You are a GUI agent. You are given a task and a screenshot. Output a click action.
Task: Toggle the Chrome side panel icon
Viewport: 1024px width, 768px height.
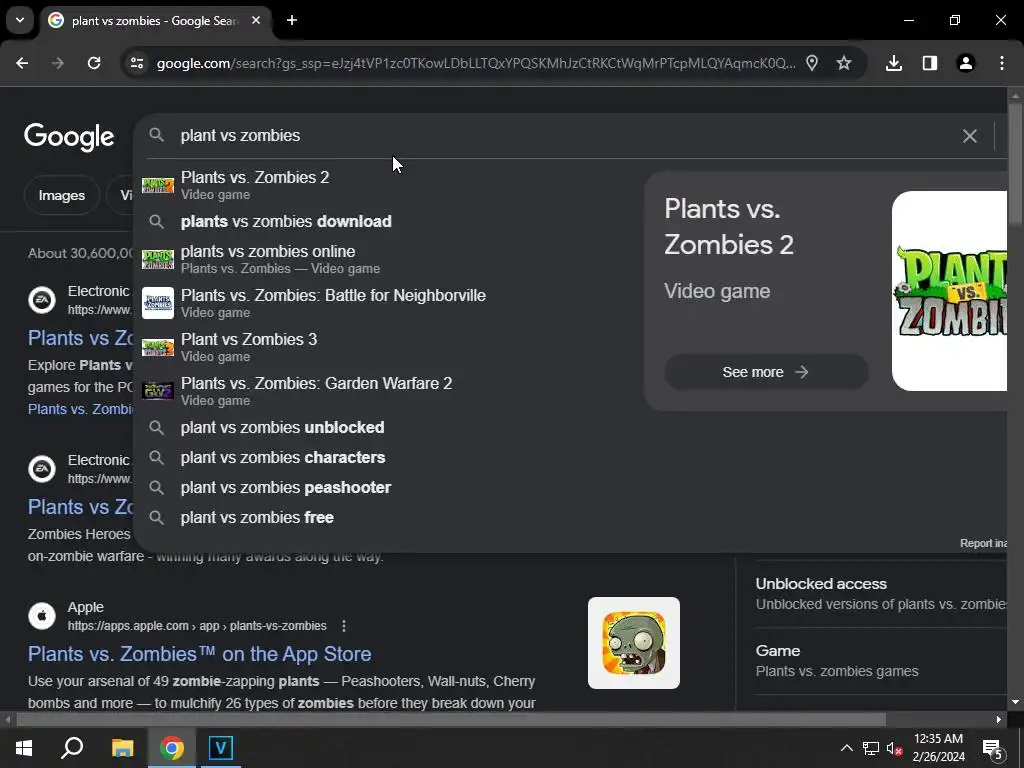(930, 63)
